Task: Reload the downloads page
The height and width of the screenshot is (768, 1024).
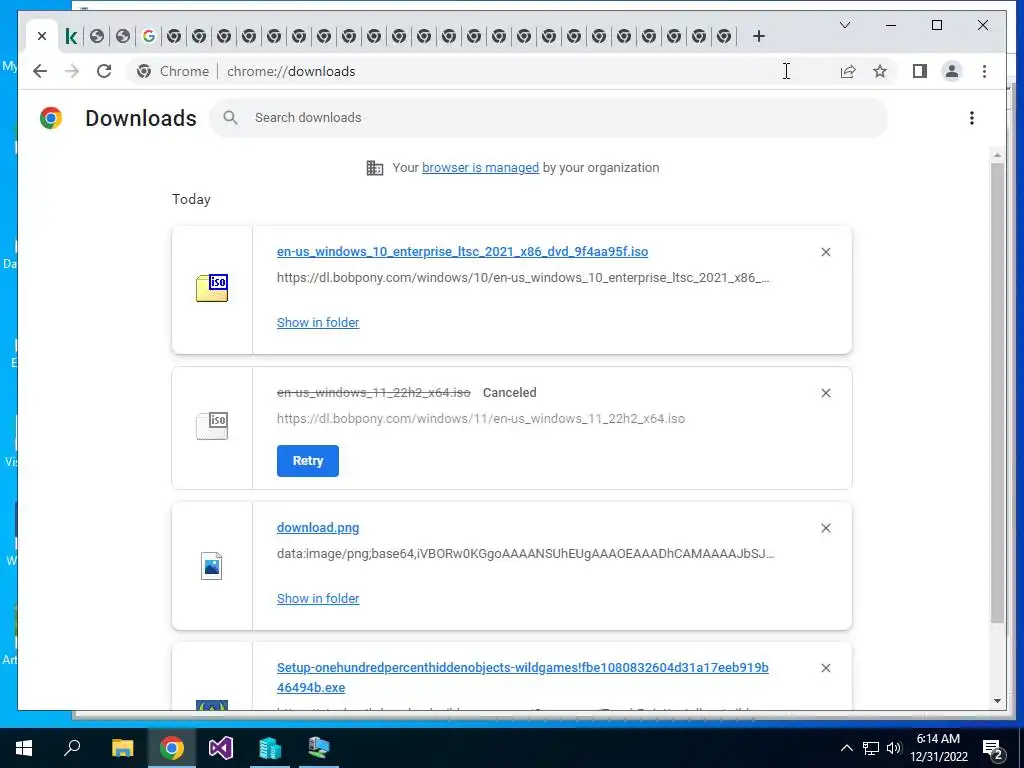Action: point(104,71)
